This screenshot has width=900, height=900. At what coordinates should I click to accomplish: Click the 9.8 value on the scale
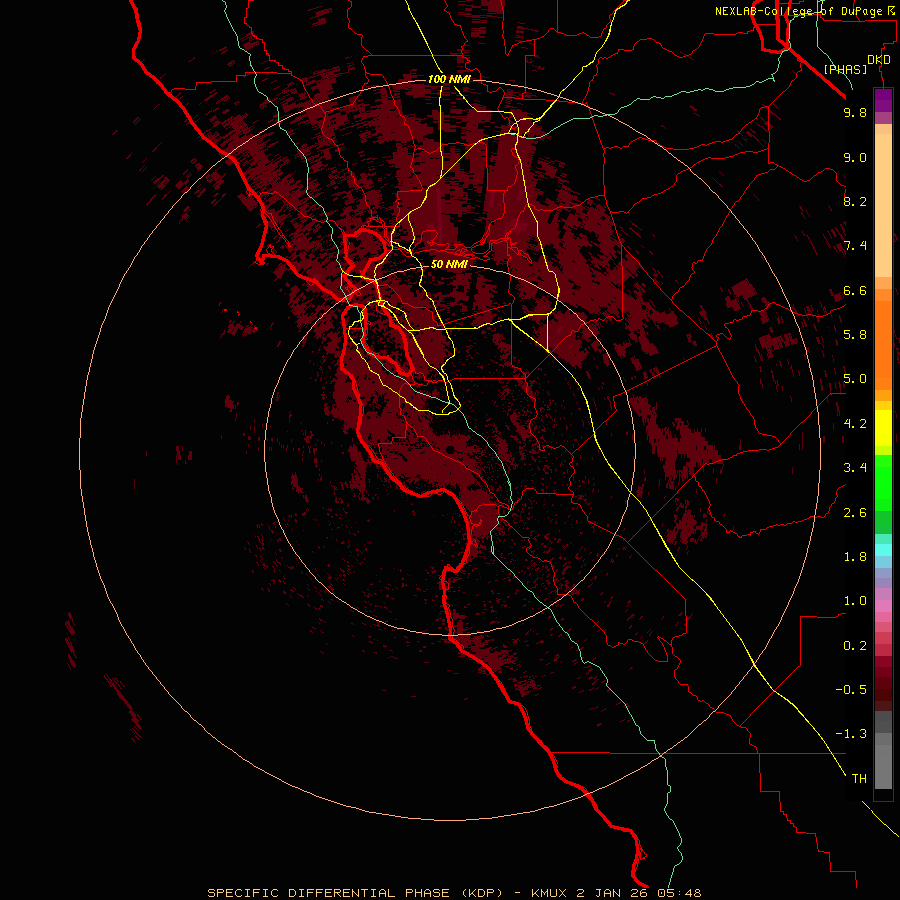tap(855, 112)
